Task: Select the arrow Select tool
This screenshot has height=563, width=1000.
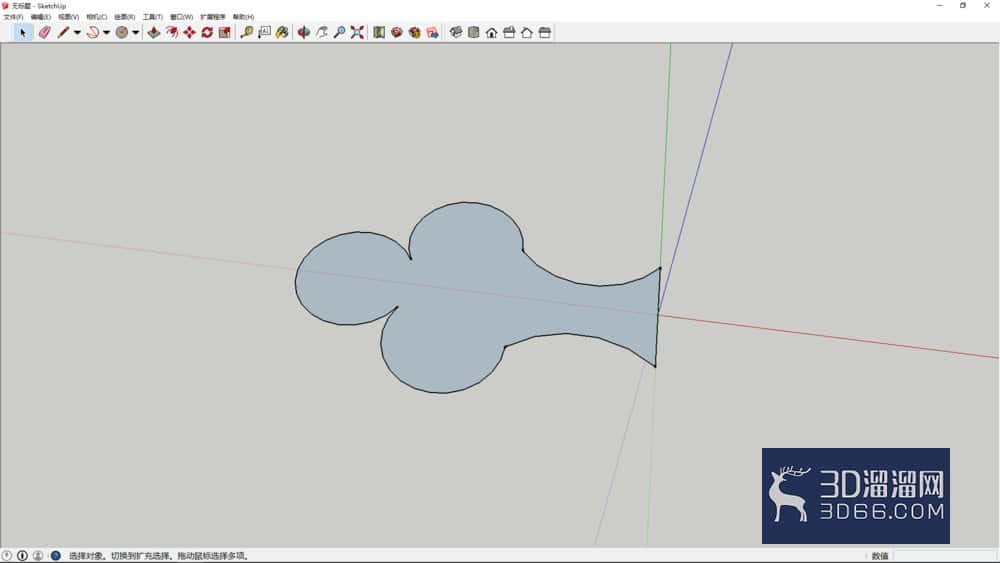Action: click(x=23, y=33)
